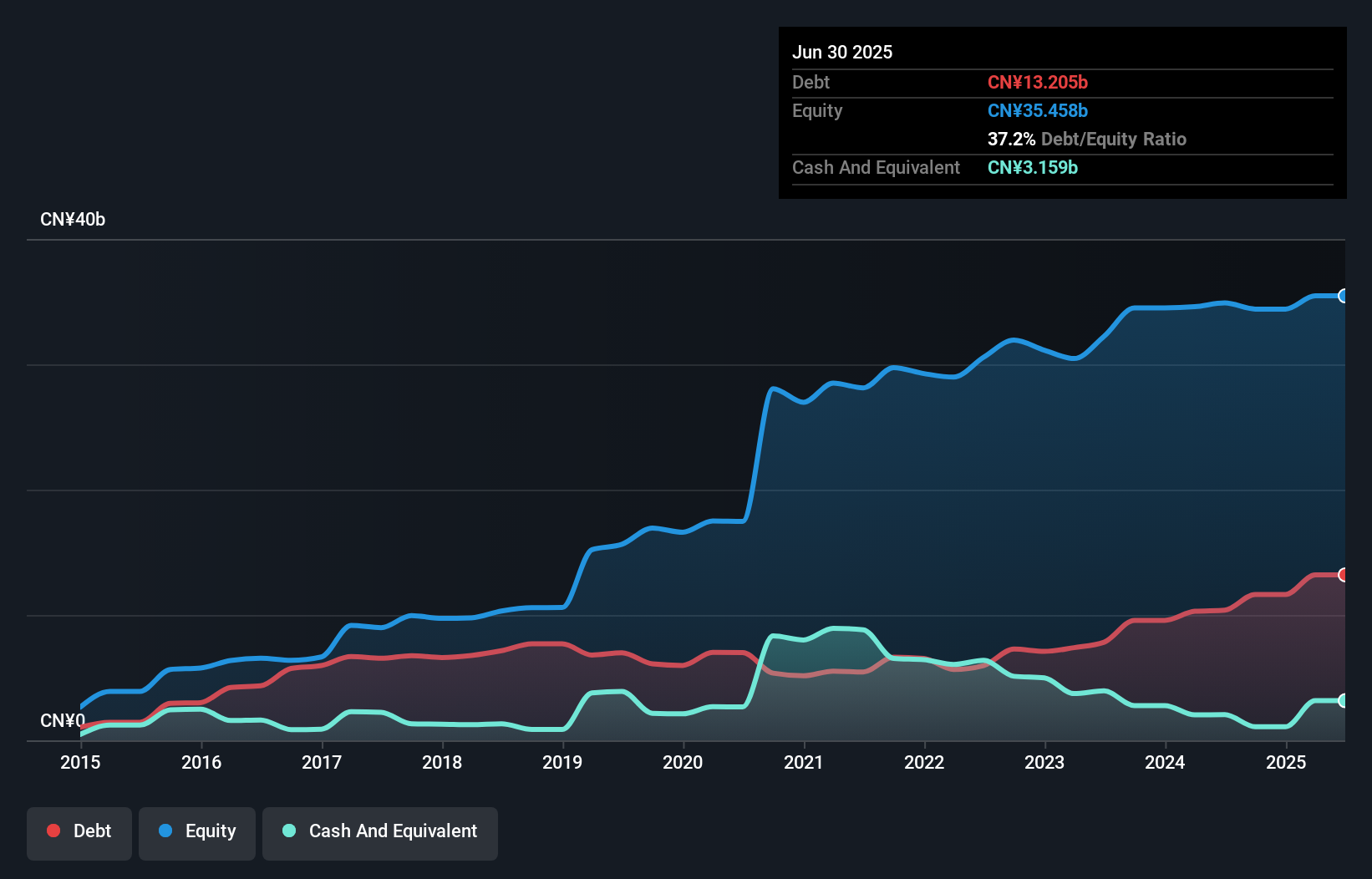Click the 37.2% Debt/Equity Ratio text
The width and height of the screenshot is (1372, 879).
[x=1087, y=139]
